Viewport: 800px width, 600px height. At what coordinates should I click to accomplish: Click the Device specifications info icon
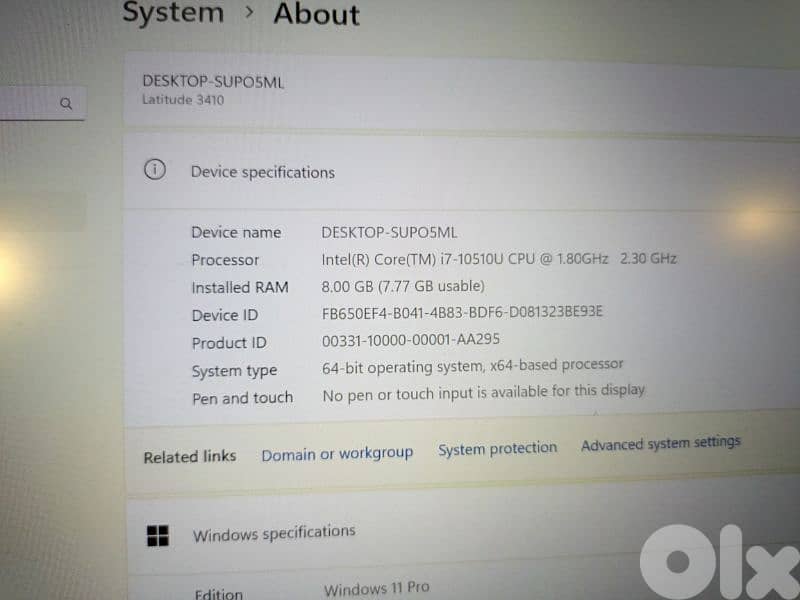point(154,170)
